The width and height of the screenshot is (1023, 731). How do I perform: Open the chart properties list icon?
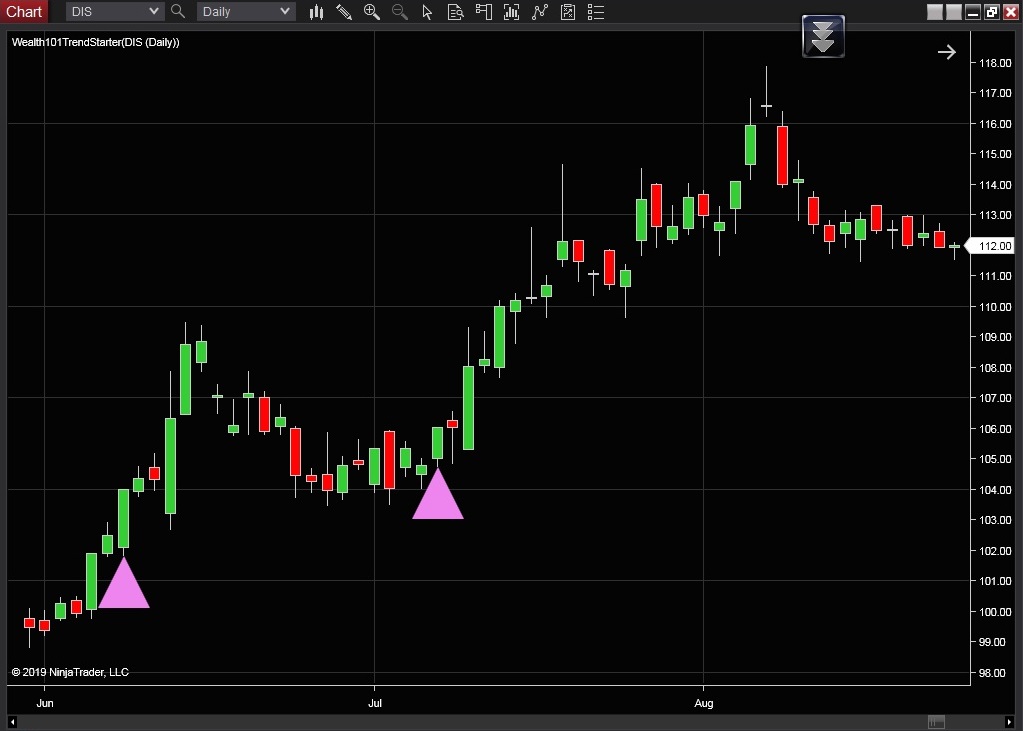pos(596,12)
